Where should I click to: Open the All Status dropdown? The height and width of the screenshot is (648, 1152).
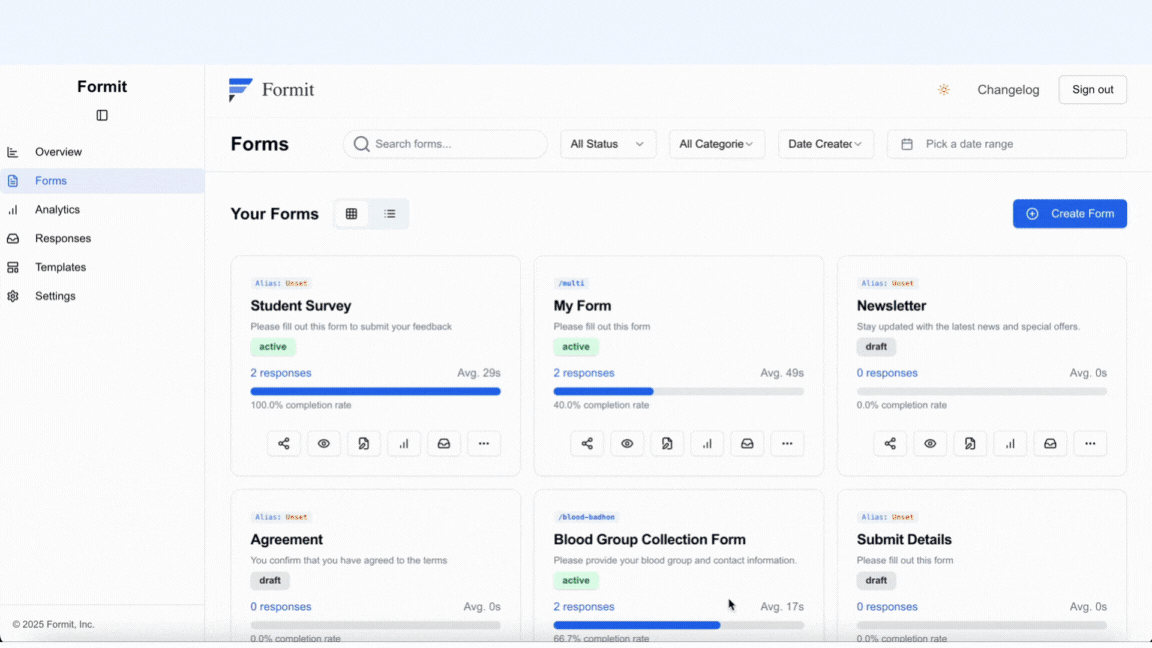coord(608,144)
